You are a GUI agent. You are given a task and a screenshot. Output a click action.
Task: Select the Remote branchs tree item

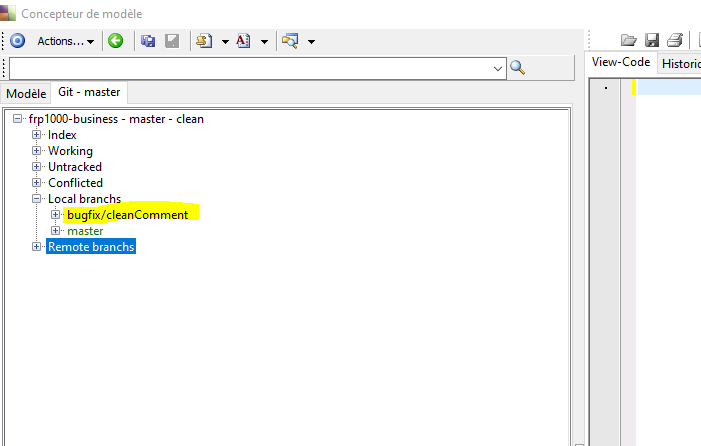(x=91, y=247)
